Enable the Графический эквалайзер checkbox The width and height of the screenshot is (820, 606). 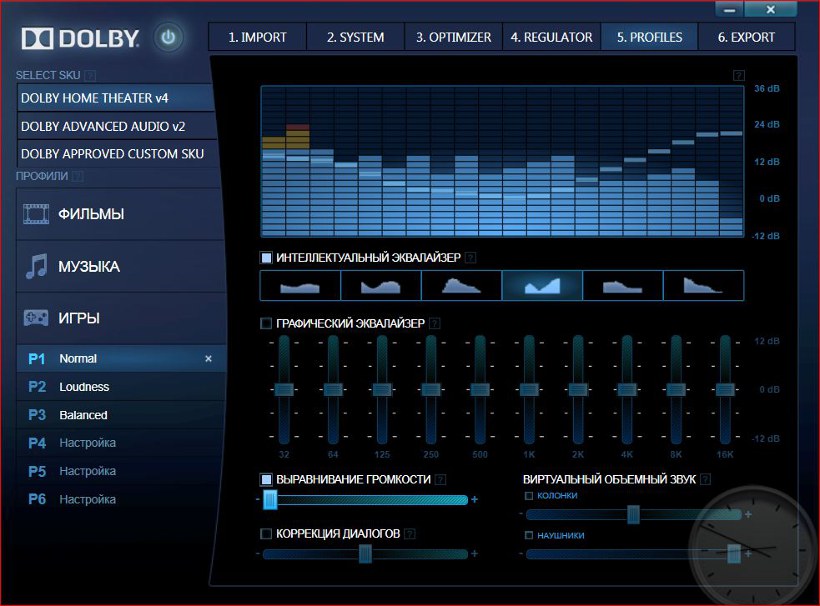[x=266, y=323]
